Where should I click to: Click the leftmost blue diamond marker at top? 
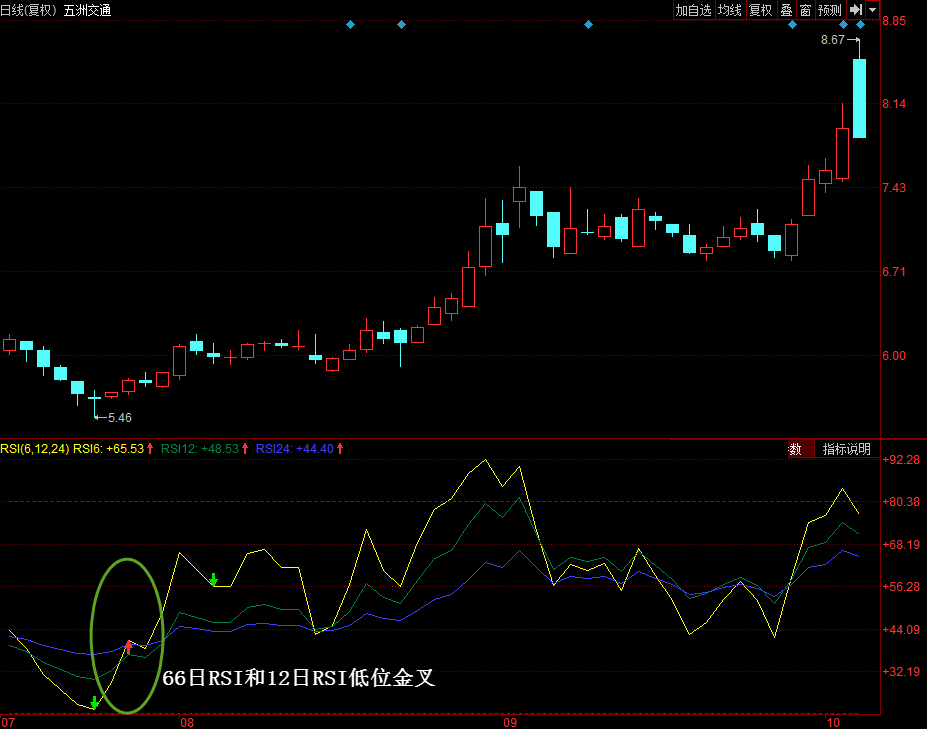click(x=350, y=24)
